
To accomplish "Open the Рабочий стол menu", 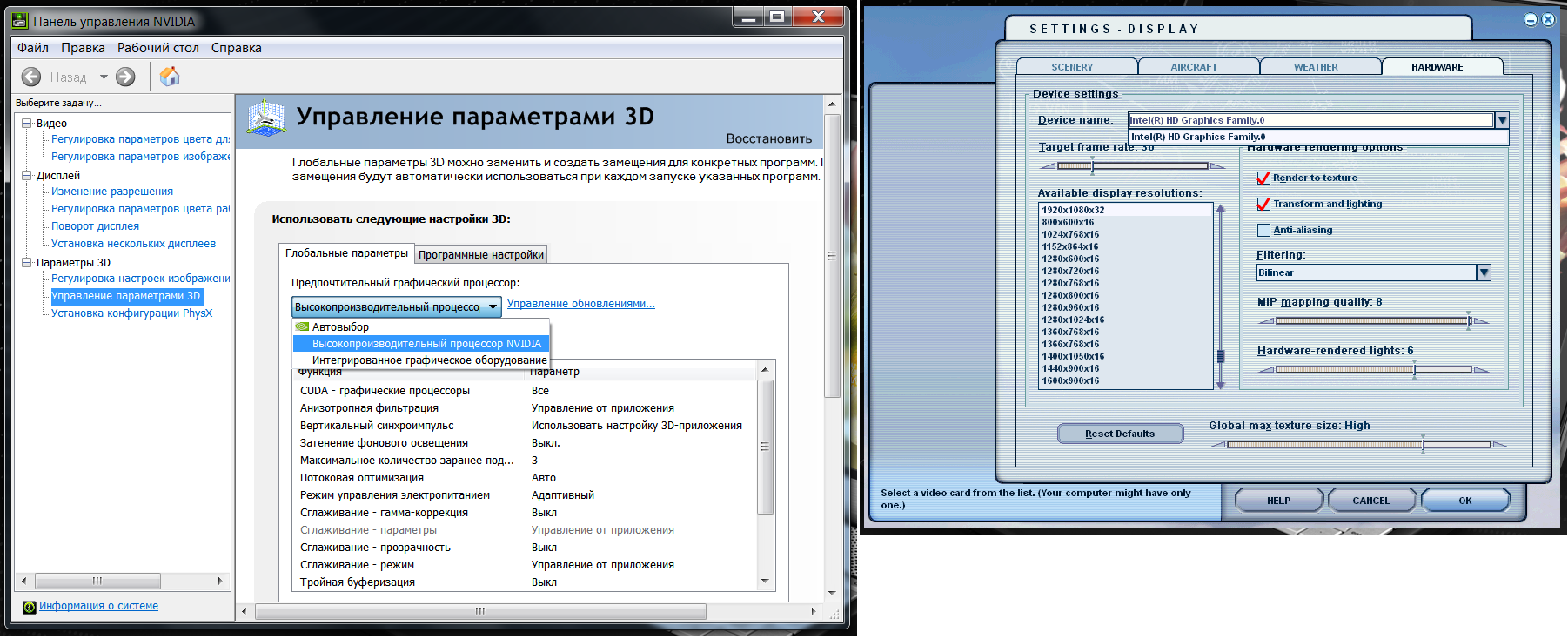I will point(158,48).
